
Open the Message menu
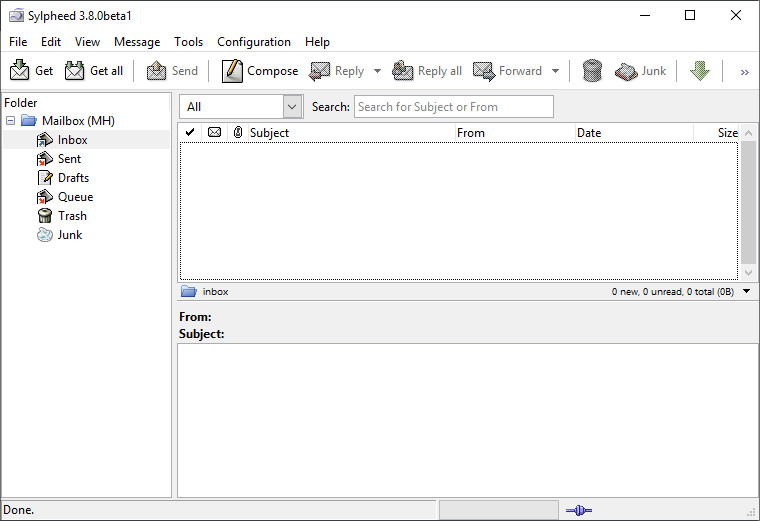137,42
